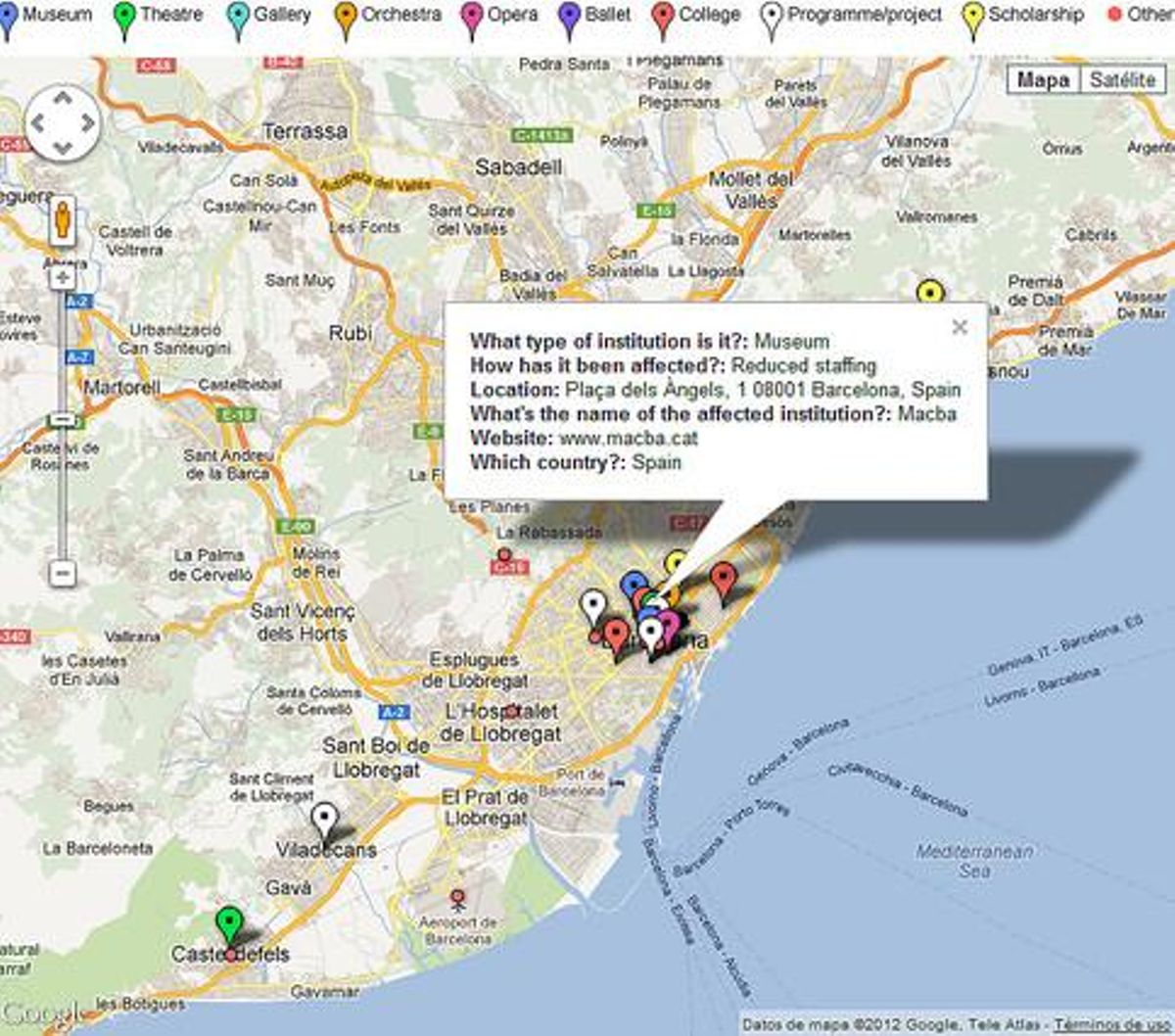Open the white map marker at Viladecans
The height and width of the screenshot is (1036, 1175).
coord(323,821)
